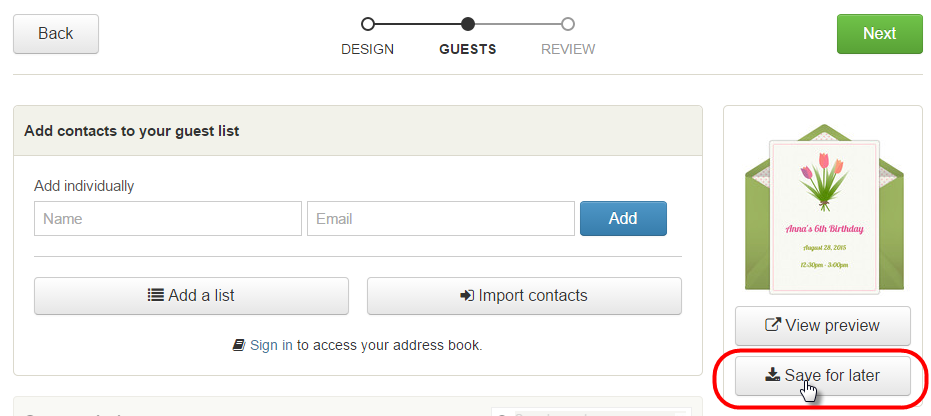Image resolution: width=931 pixels, height=416 pixels.
Task: Click the download icon on Save for later
Action: coord(772,375)
